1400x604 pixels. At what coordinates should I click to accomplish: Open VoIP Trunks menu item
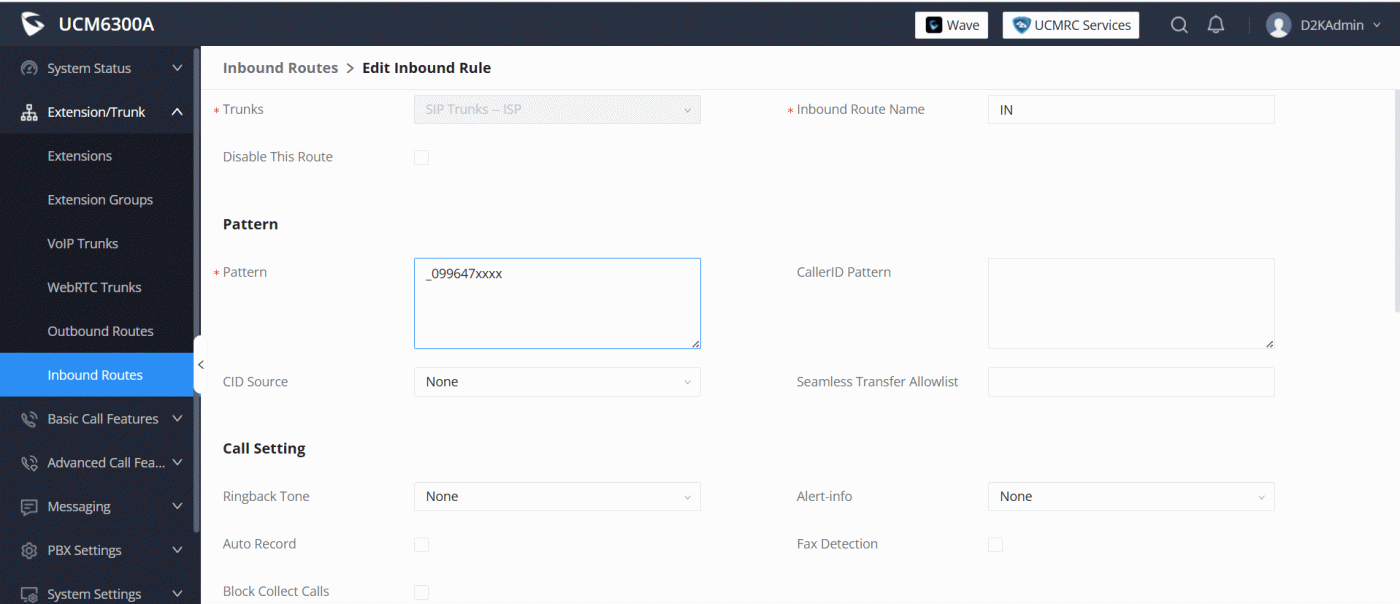point(83,243)
